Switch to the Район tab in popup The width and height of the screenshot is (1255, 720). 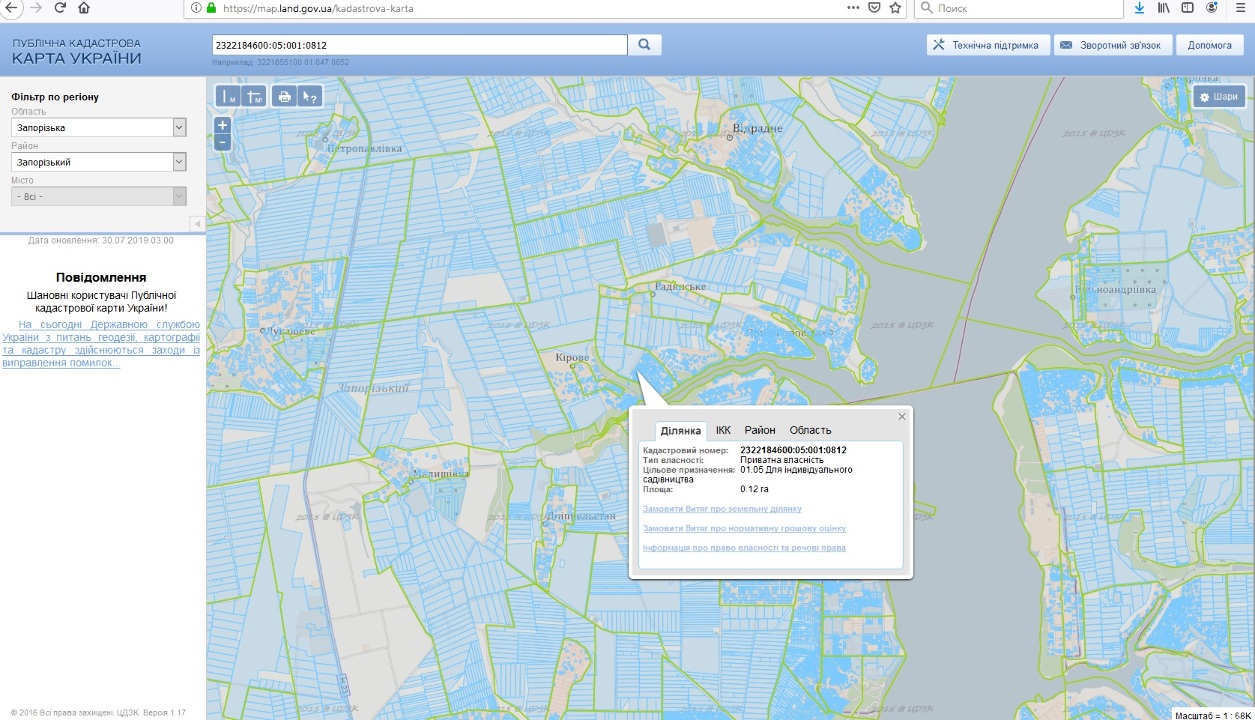(760, 430)
